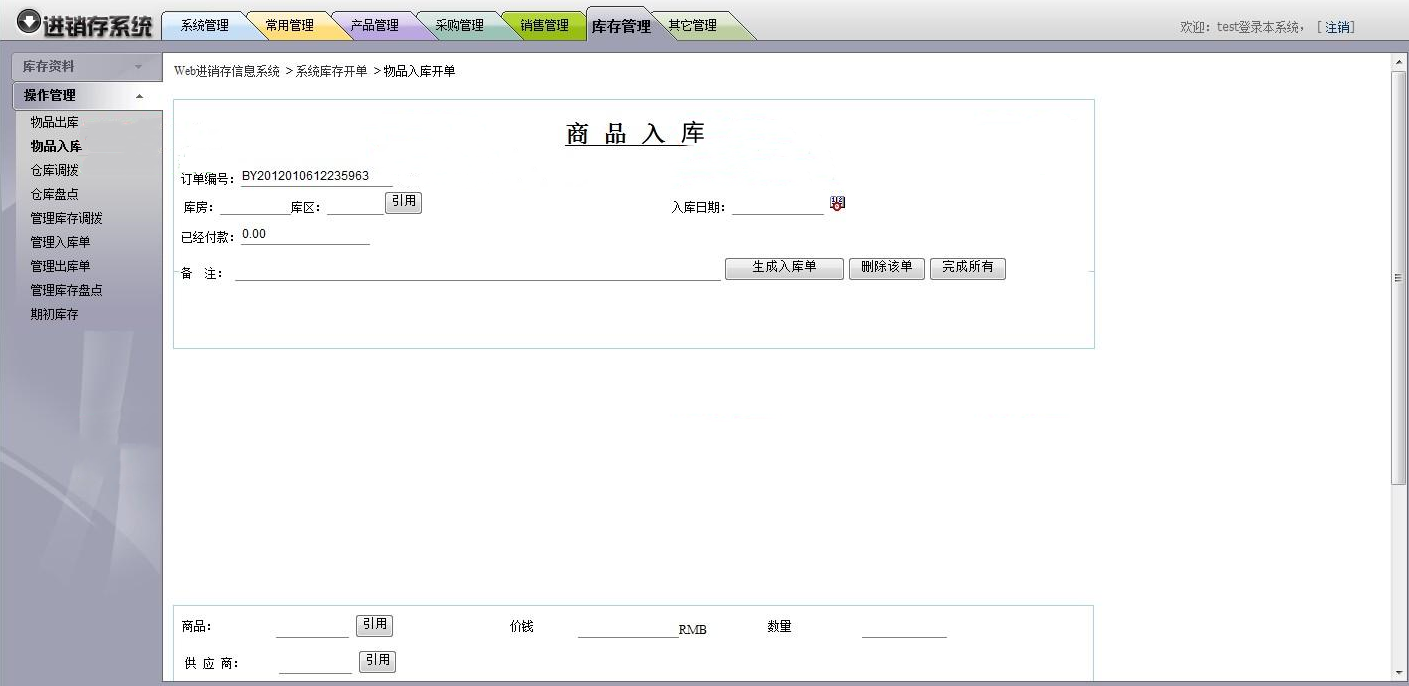Open the 采购管理 tab
This screenshot has width=1409, height=686.
pos(459,26)
